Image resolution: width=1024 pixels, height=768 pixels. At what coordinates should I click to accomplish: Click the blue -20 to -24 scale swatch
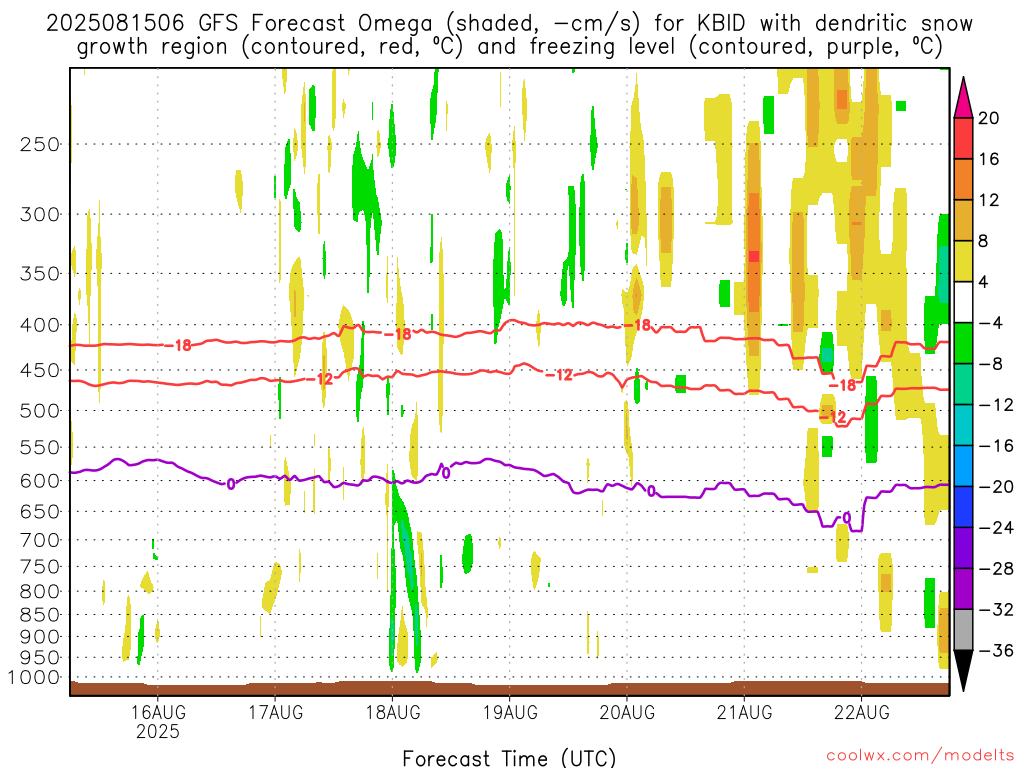point(963,507)
